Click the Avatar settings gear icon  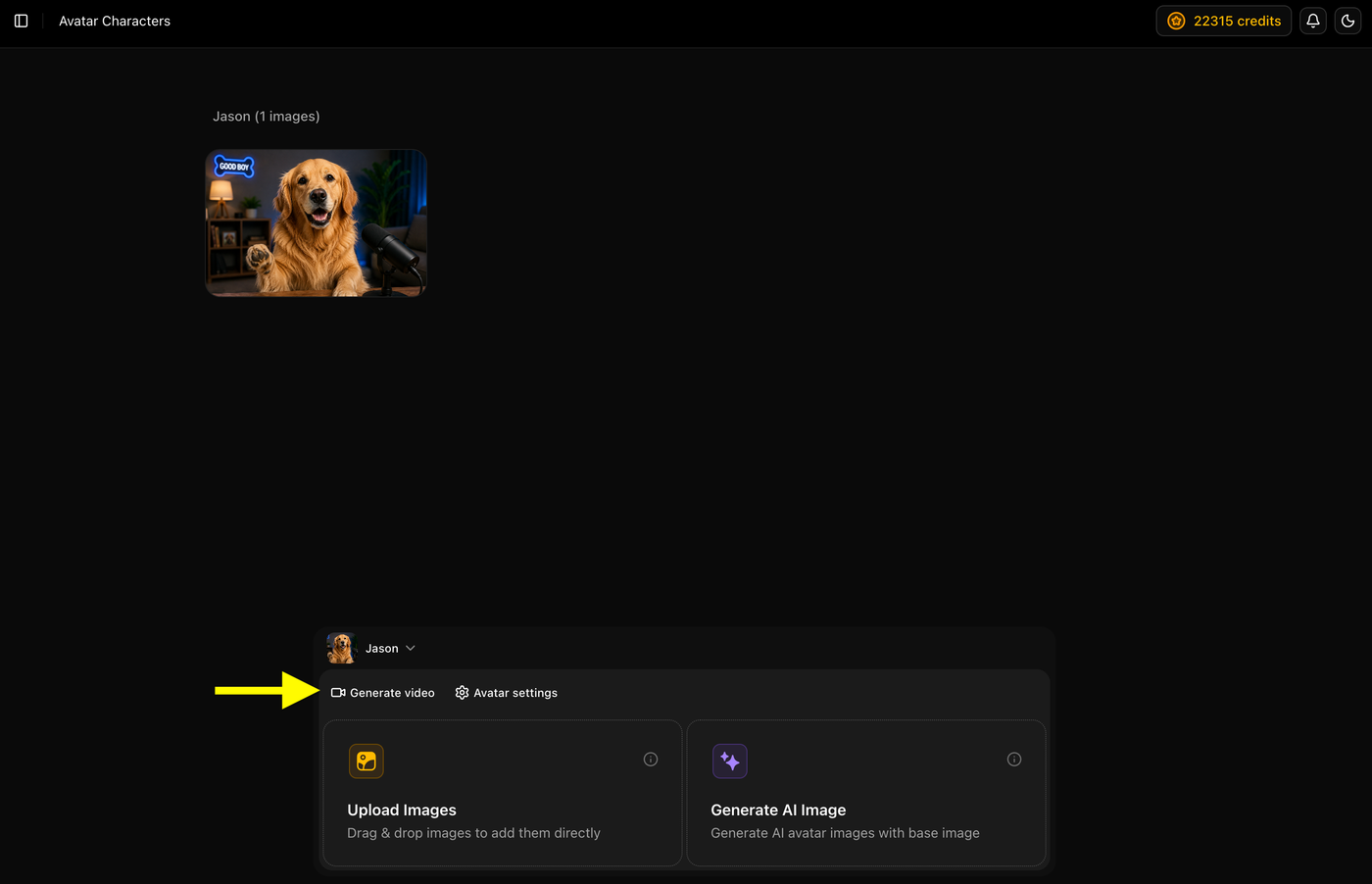(x=462, y=693)
